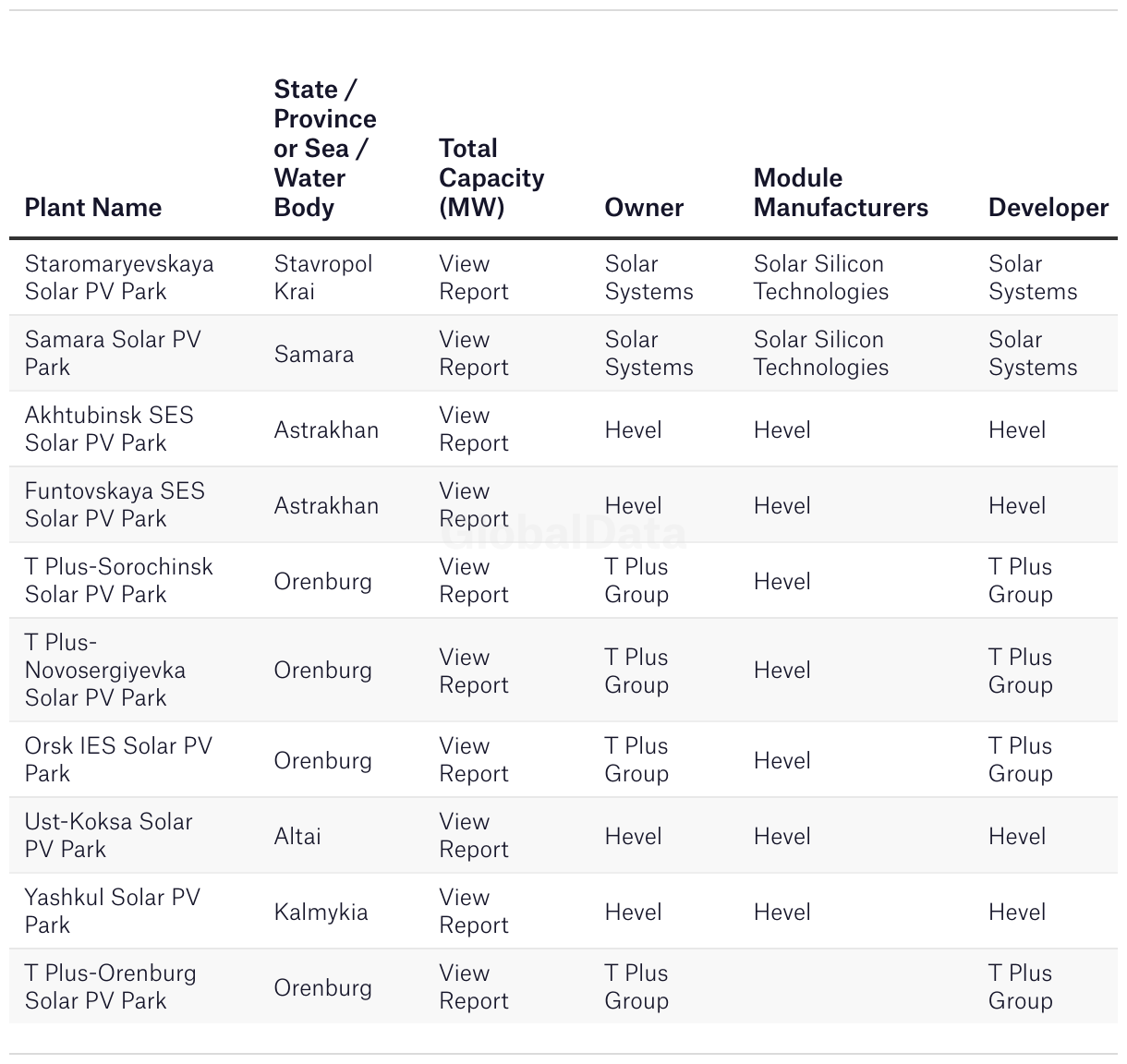Screen dimensions: 1127x1064
Task: Click T Plus Group owner in T Plus-Orenburg row
Action: (636, 986)
